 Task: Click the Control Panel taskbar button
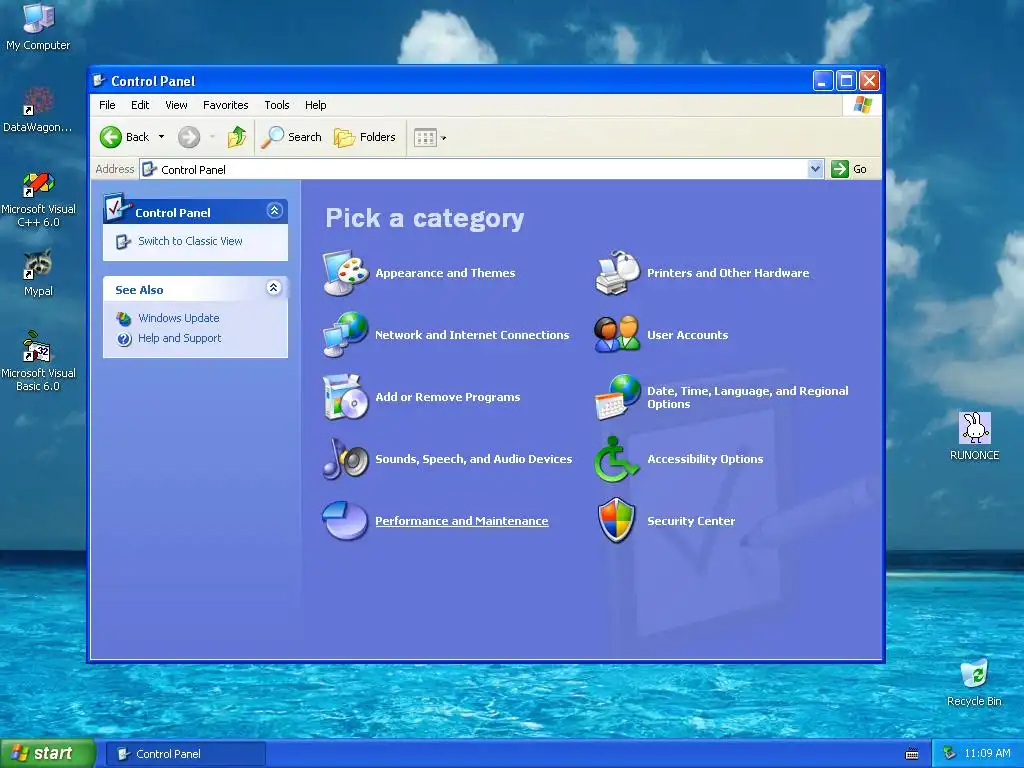pyautogui.click(x=185, y=754)
